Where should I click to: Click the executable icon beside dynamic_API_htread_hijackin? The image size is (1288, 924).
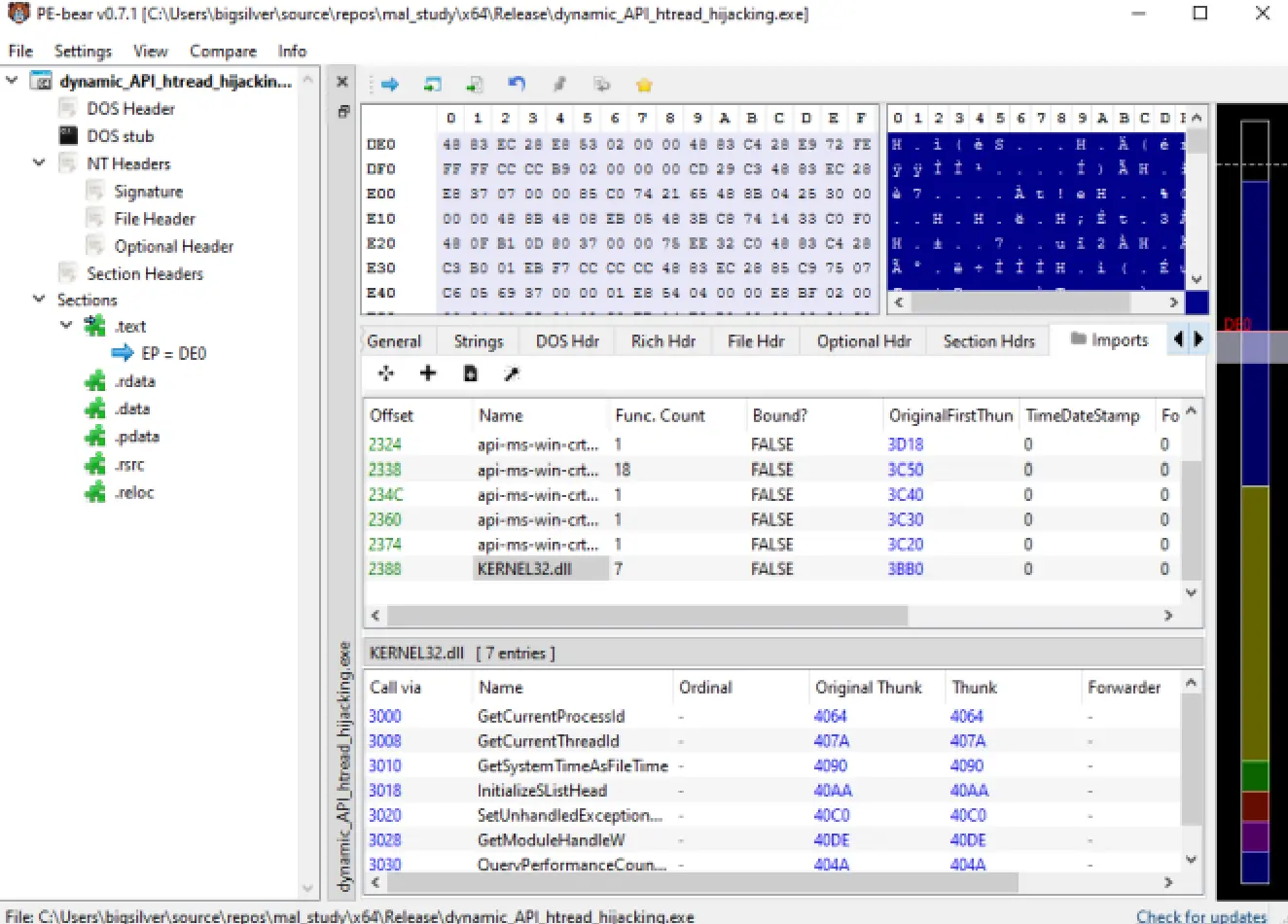tap(41, 81)
